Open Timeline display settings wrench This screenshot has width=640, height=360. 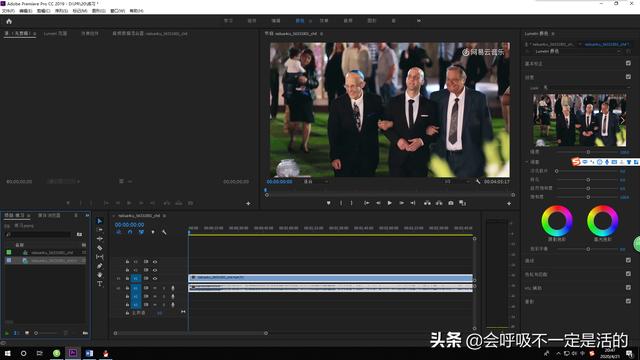(164, 232)
